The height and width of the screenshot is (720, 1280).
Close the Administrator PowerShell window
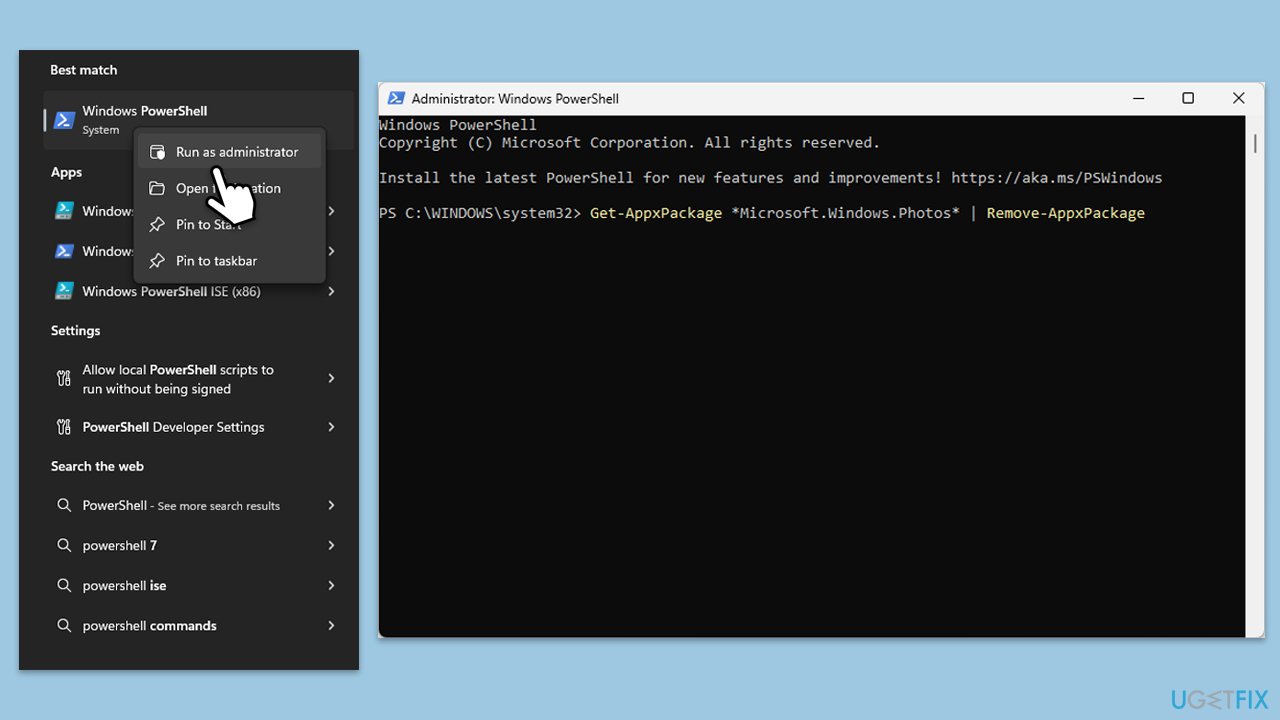(1238, 98)
